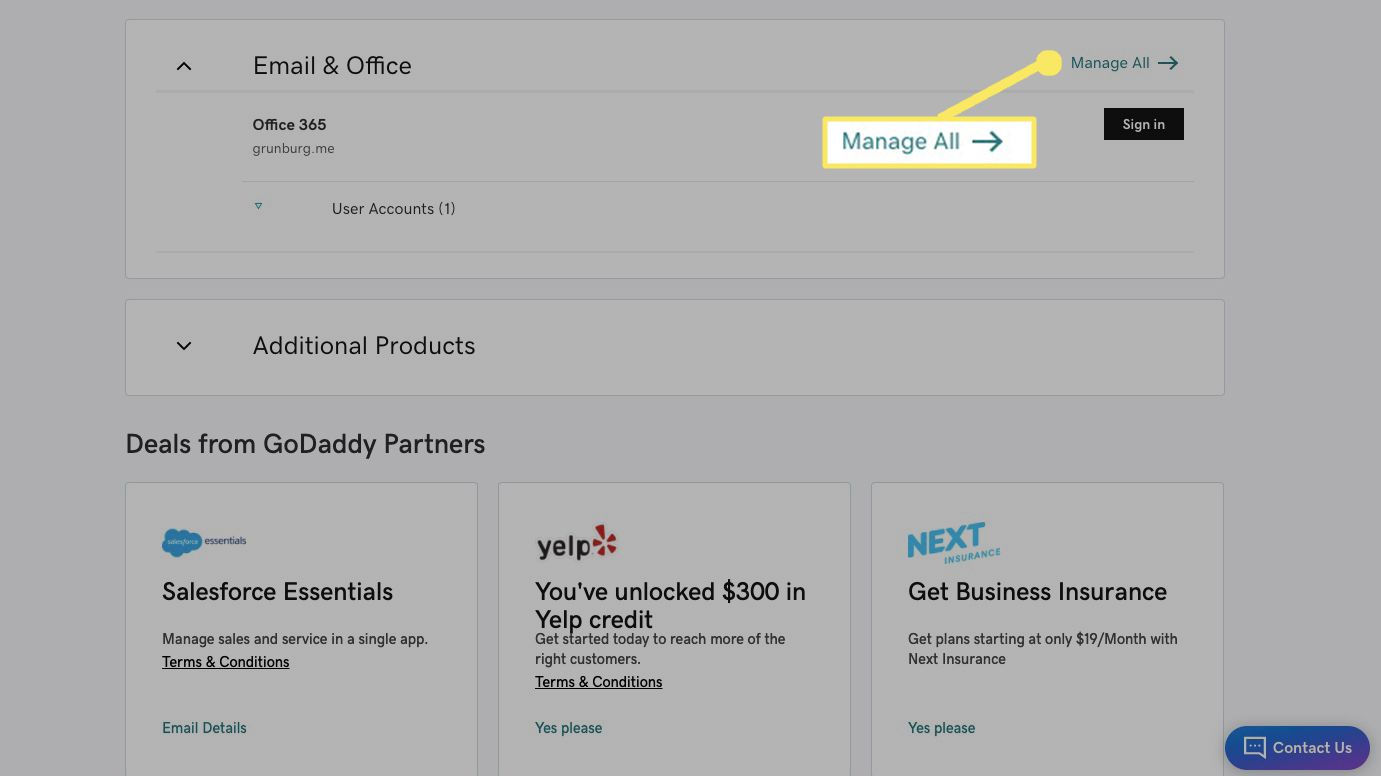
Task: Click the Deals from GoDaddy Partners heading
Action: [305, 444]
